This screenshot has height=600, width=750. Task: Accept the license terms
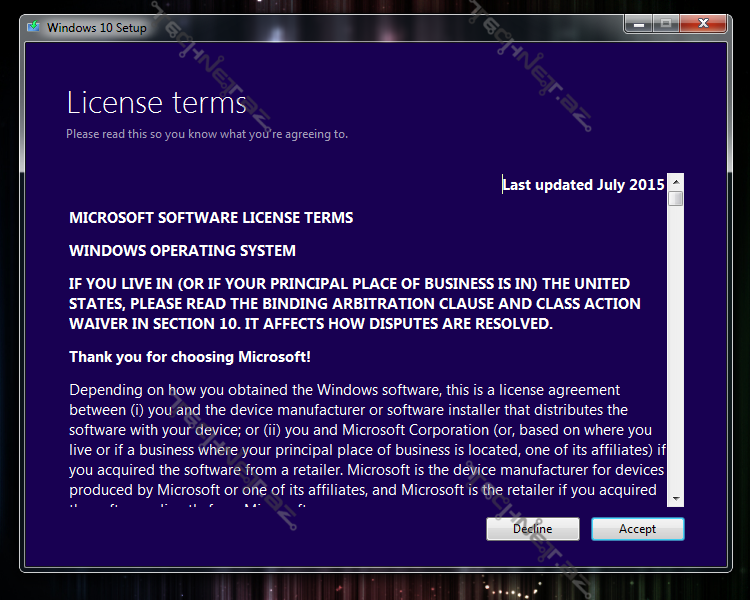coord(637,529)
